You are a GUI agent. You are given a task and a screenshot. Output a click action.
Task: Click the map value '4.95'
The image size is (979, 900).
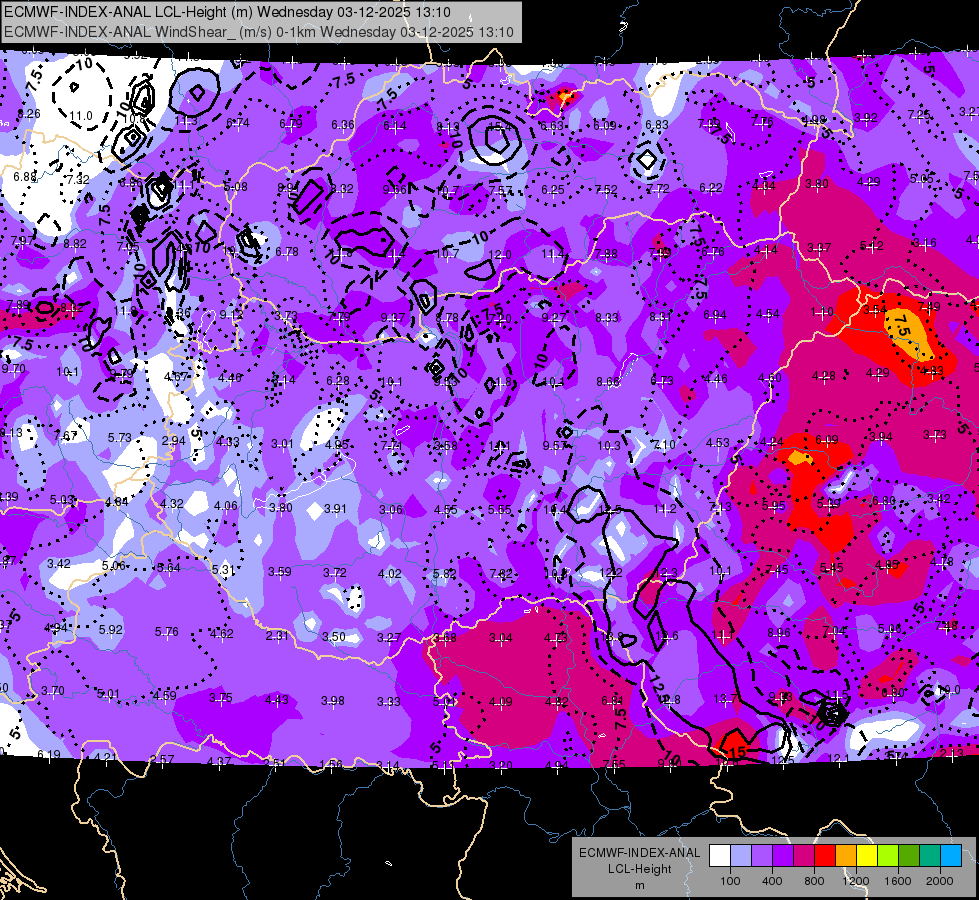click(x=337, y=444)
